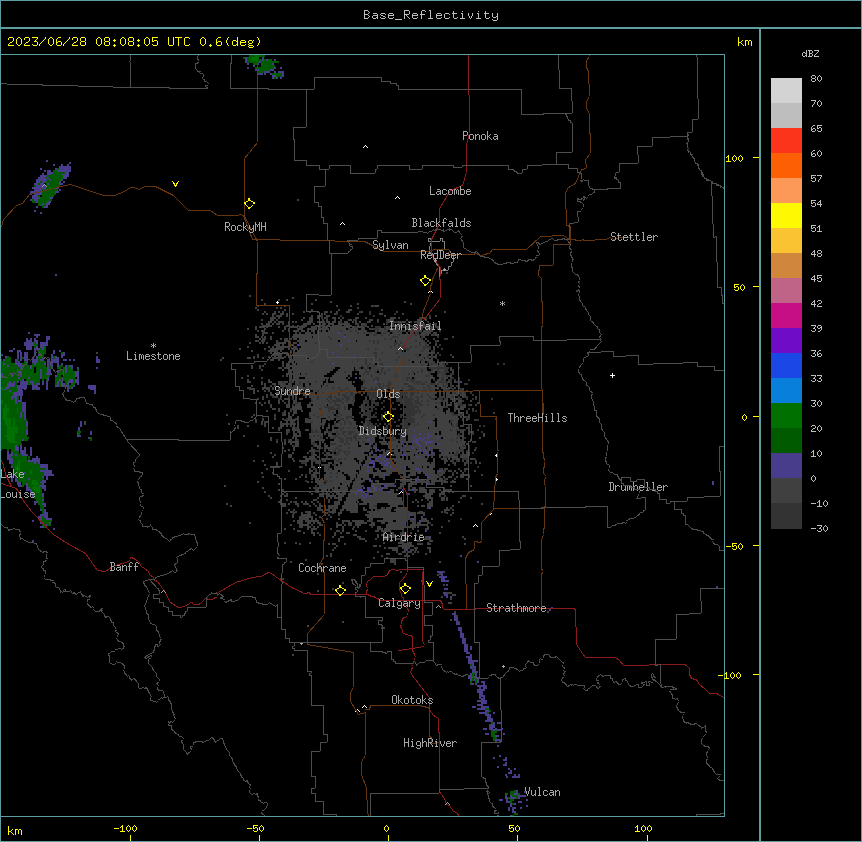Viewport: 862px width, 842px height.
Task: Select the yellow diamond marker below Cochrane
Action: 340,590
